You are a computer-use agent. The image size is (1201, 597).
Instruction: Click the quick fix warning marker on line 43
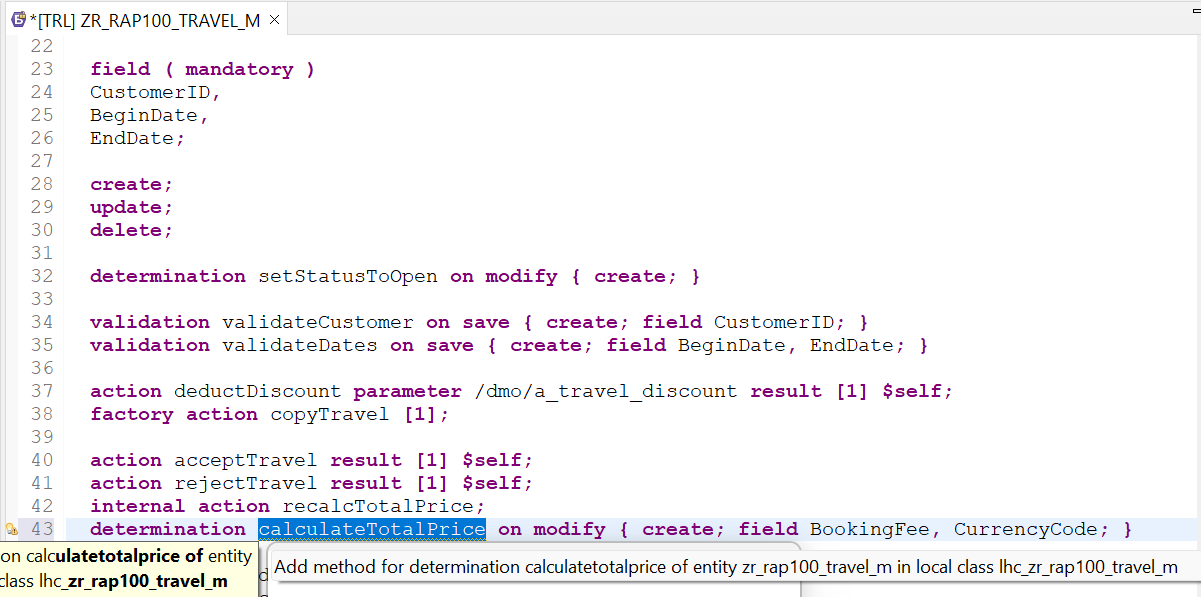11,529
